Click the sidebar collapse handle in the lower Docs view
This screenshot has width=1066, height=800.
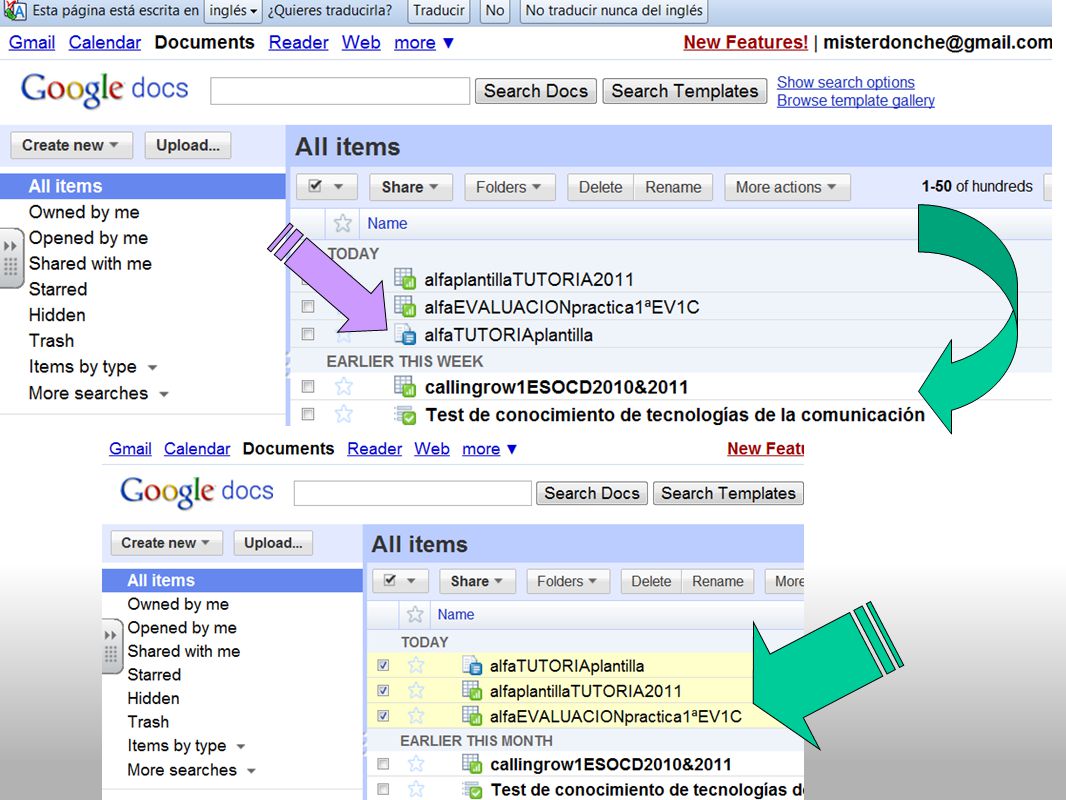pos(111,646)
